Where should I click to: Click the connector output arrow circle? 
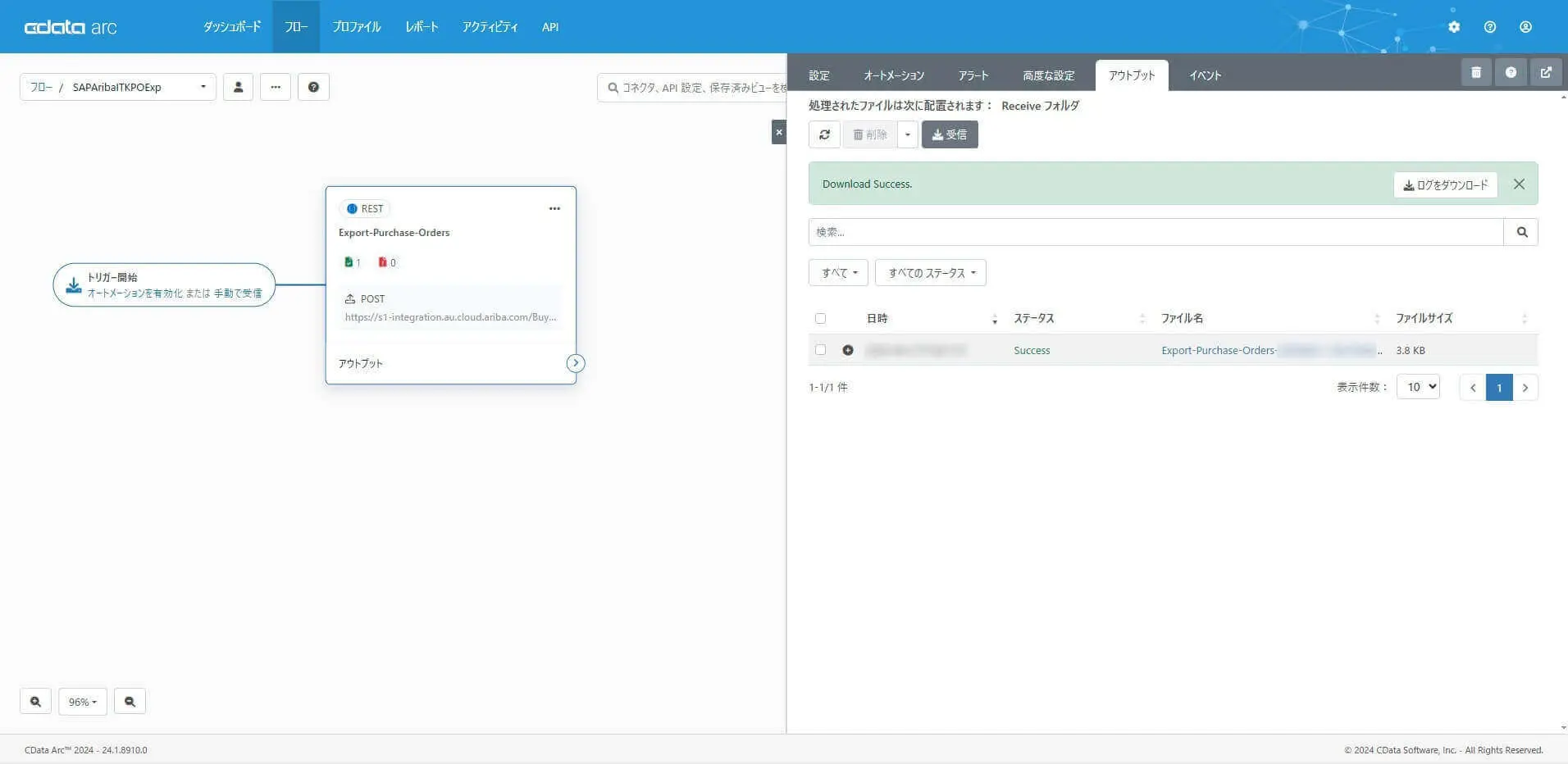576,363
